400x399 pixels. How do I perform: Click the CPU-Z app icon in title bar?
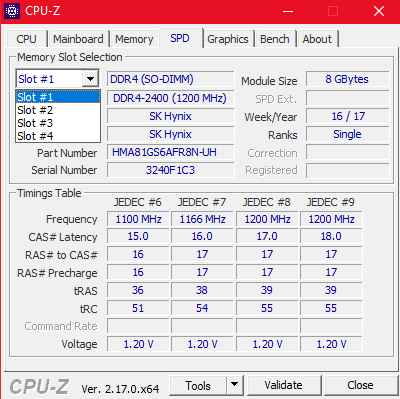[12, 11]
